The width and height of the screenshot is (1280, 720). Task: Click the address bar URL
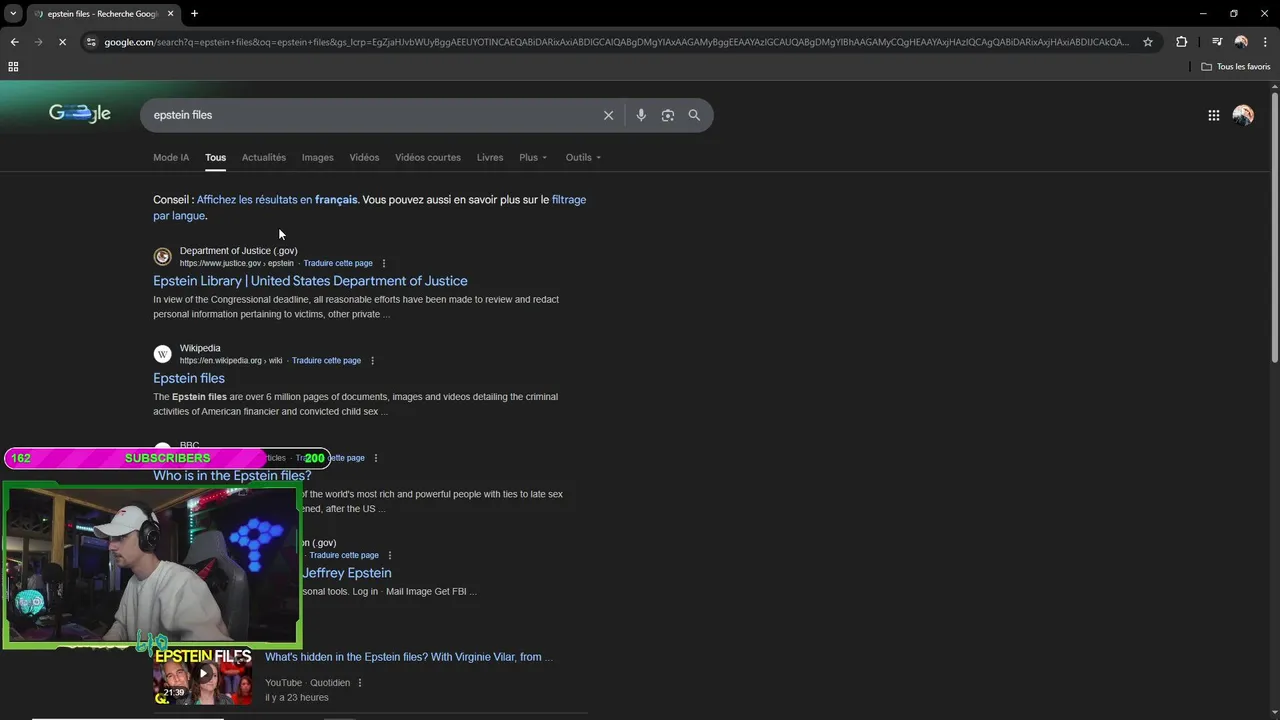pyautogui.click(x=616, y=42)
